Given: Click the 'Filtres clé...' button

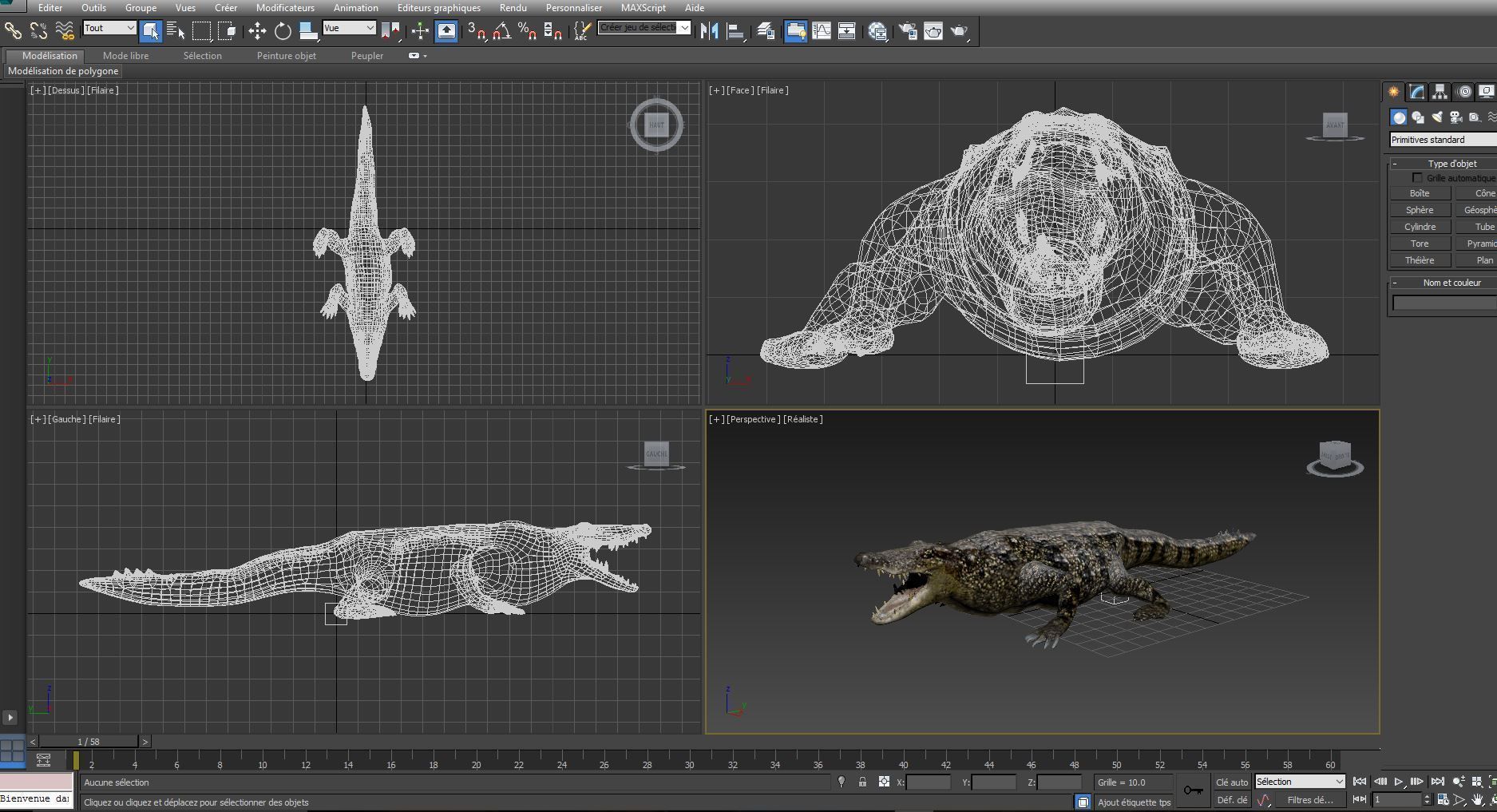Looking at the screenshot, I should pos(1310,800).
